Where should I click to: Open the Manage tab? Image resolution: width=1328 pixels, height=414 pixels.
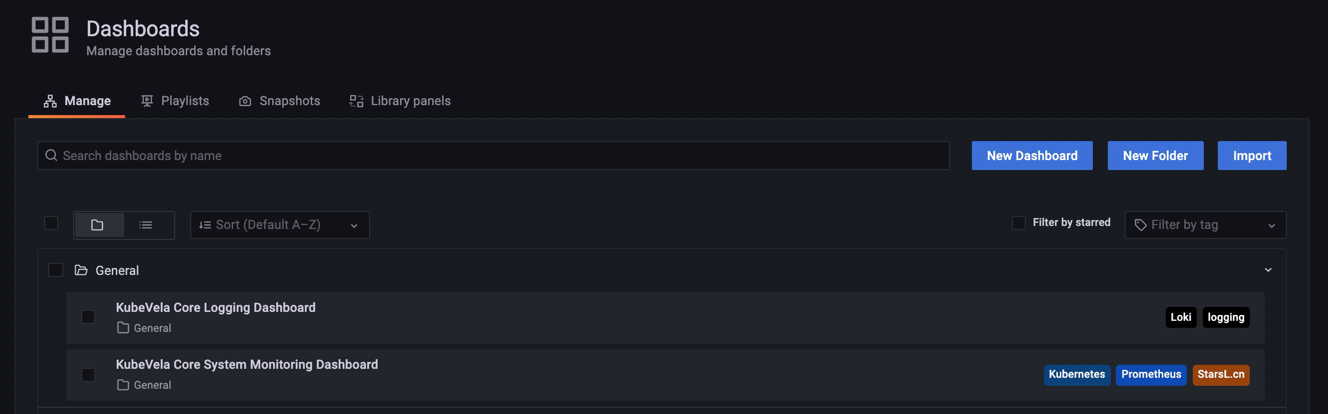pos(77,101)
